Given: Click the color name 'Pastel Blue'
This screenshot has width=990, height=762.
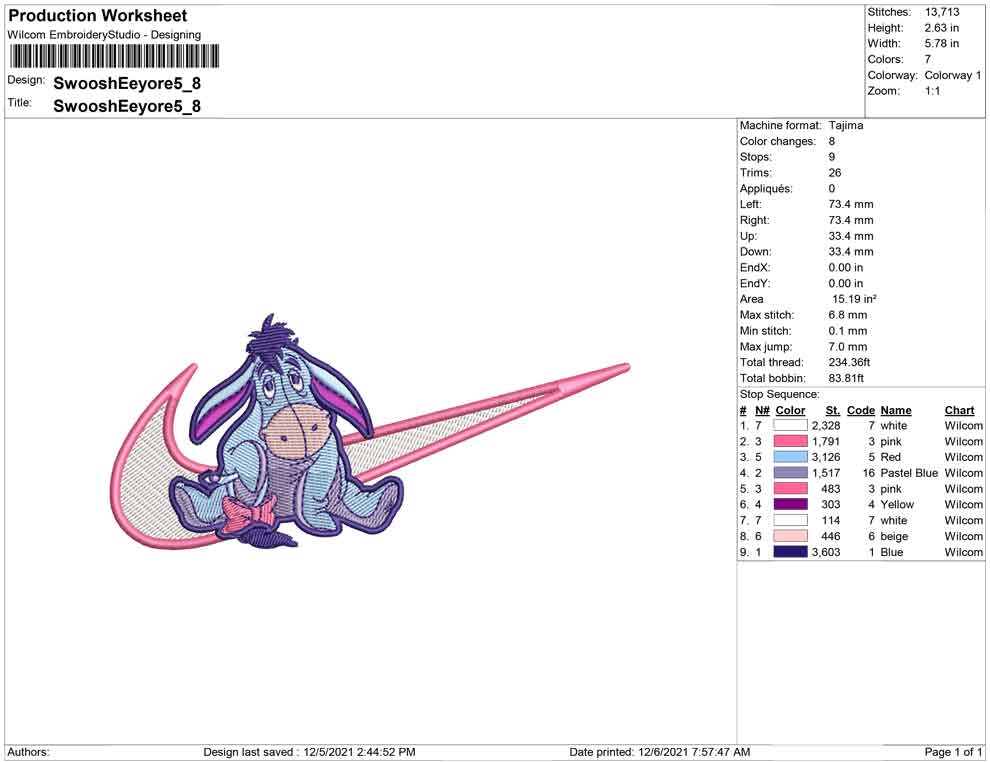Looking at the screenshot, I should [909, 473].
